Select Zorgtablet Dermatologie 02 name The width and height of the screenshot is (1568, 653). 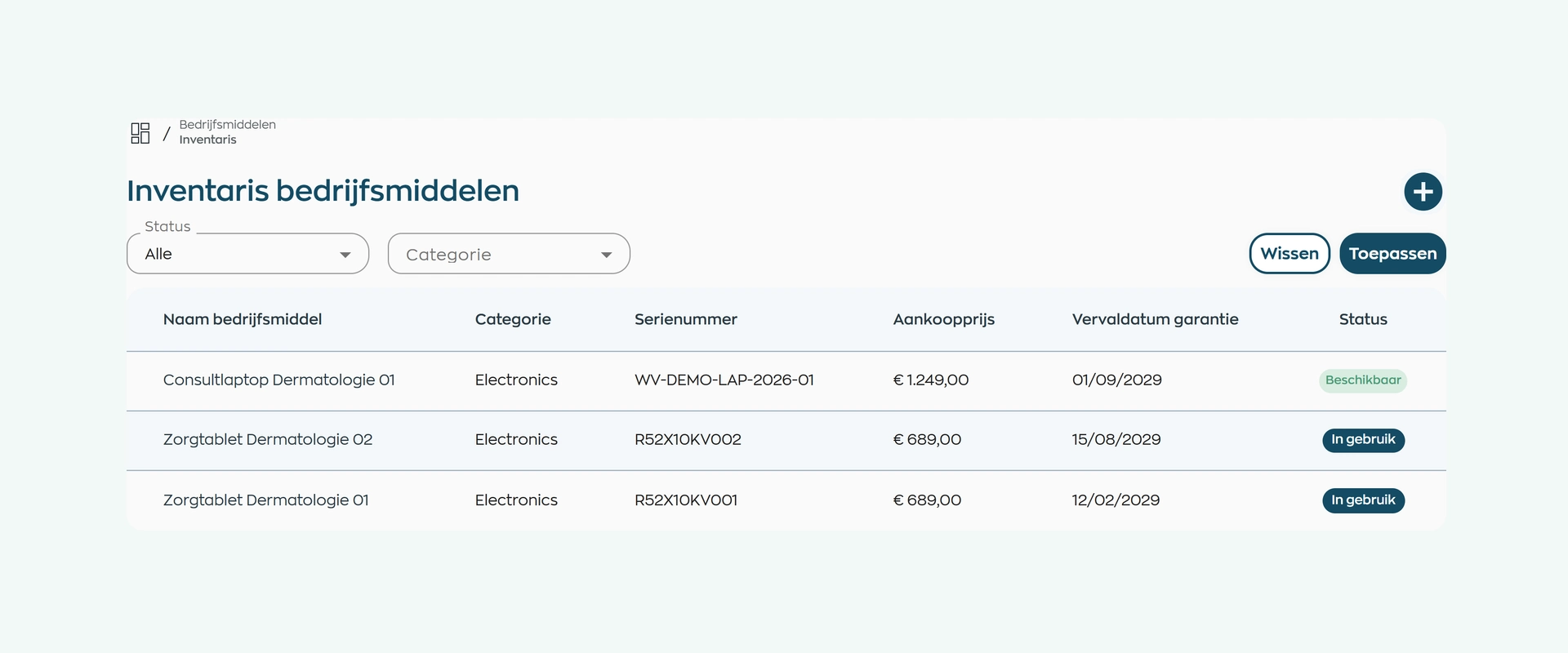[x=268, y=440]
